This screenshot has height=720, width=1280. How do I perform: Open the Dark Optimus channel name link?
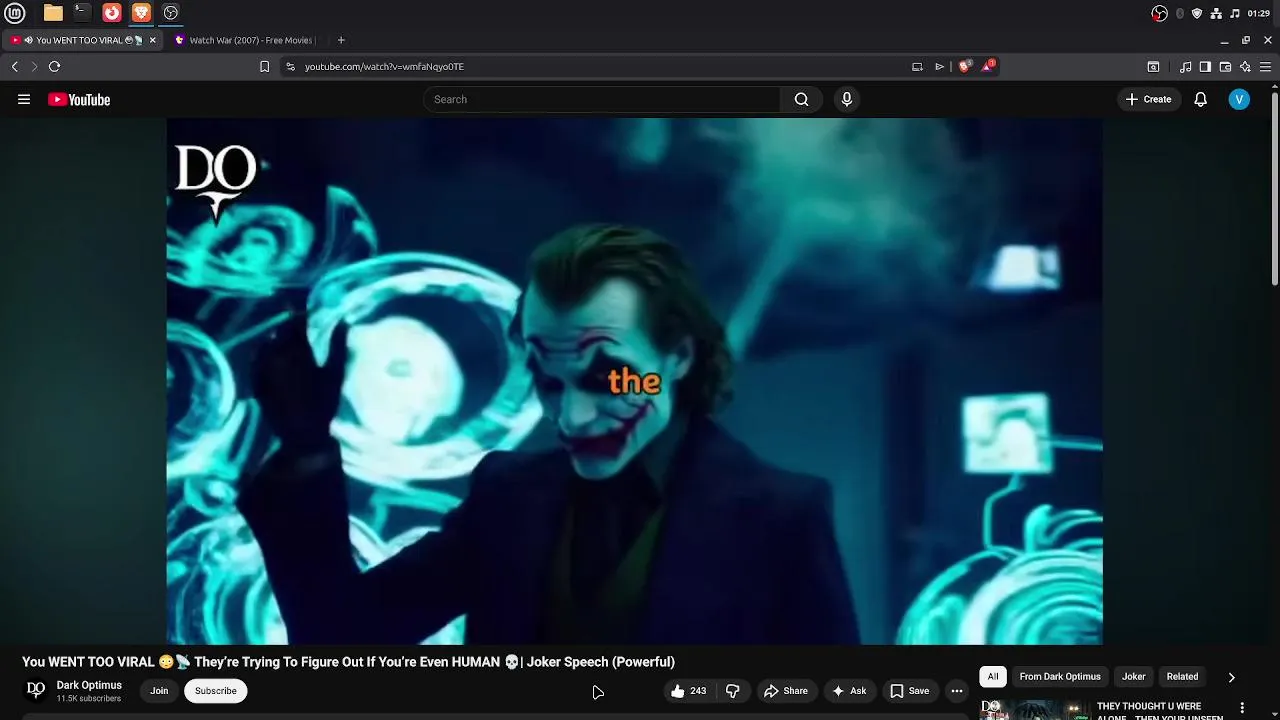[x=89, y=685]
